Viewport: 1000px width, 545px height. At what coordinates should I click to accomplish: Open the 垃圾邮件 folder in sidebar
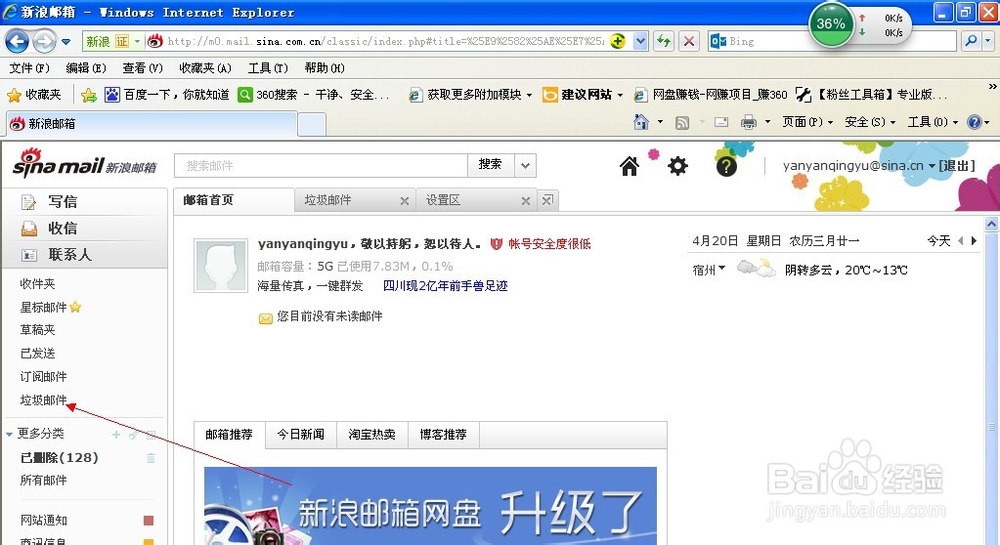coord(43,400)
